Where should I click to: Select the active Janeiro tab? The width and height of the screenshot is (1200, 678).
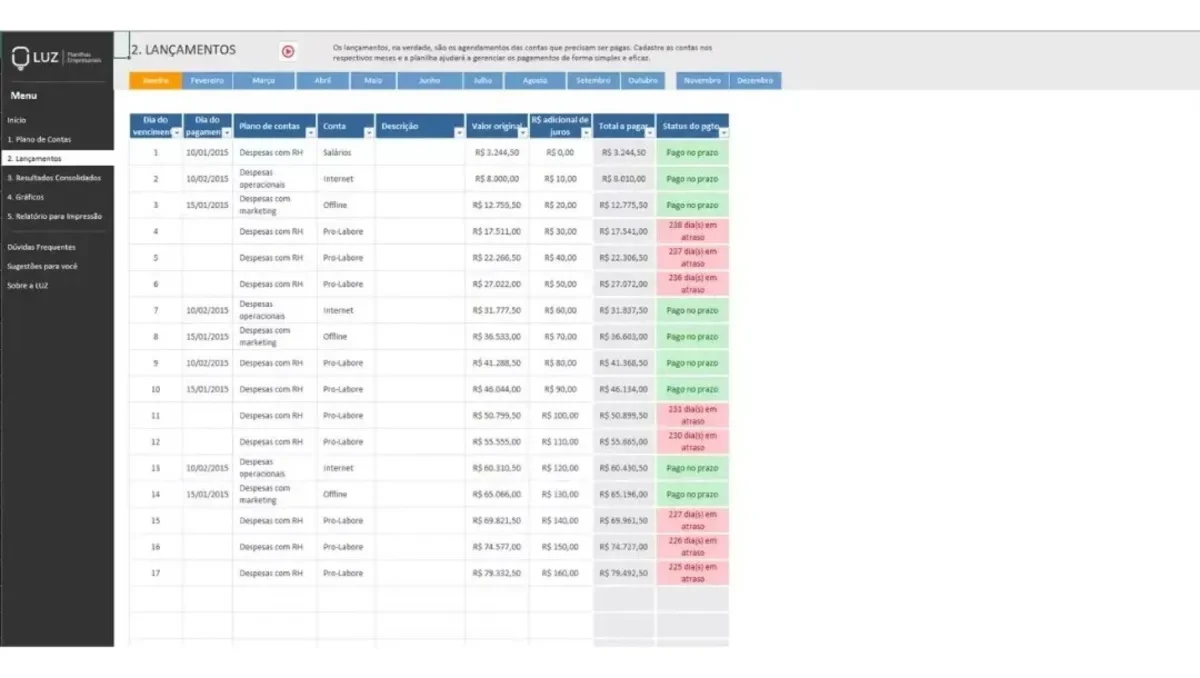pyautogui.click(x=155, y=80)
